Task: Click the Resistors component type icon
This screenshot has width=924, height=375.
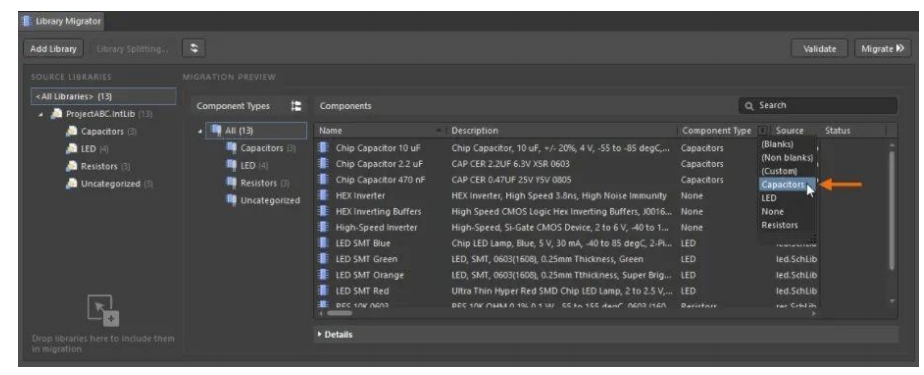Action: point(232,183)
